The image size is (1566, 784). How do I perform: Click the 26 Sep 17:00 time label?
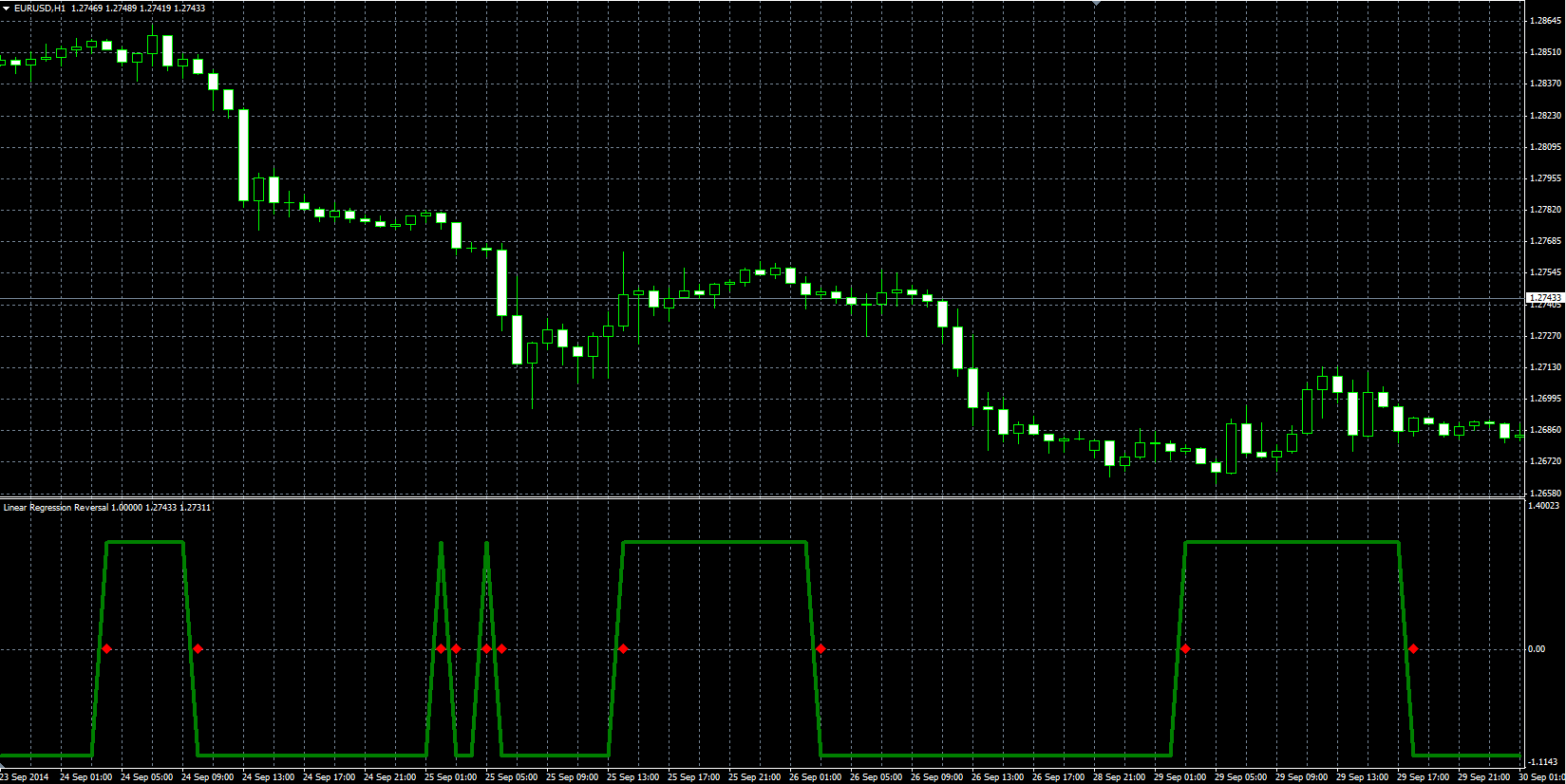click(x=1058, y=777)
